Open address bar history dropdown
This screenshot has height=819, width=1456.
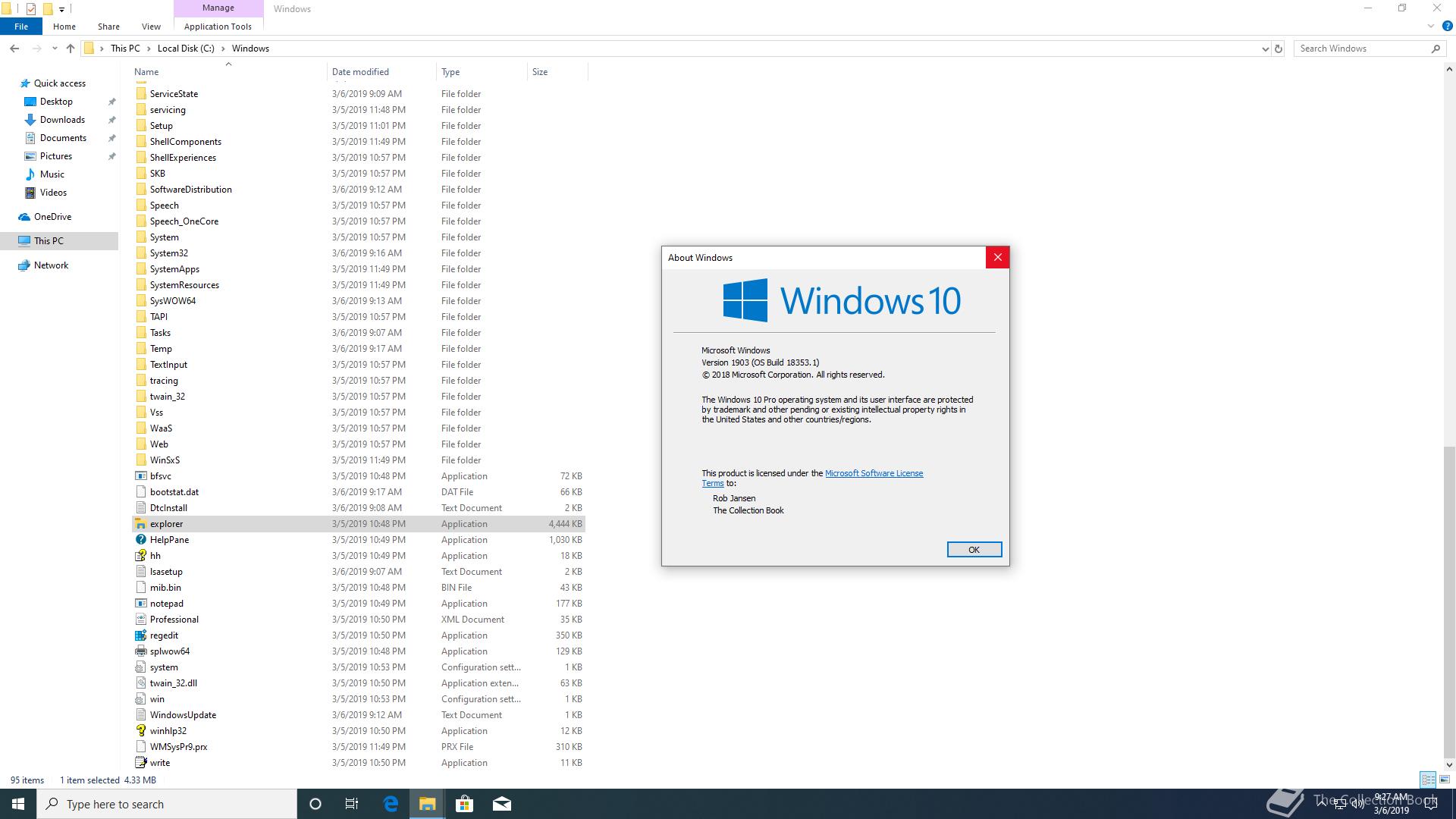[1265, 49]
